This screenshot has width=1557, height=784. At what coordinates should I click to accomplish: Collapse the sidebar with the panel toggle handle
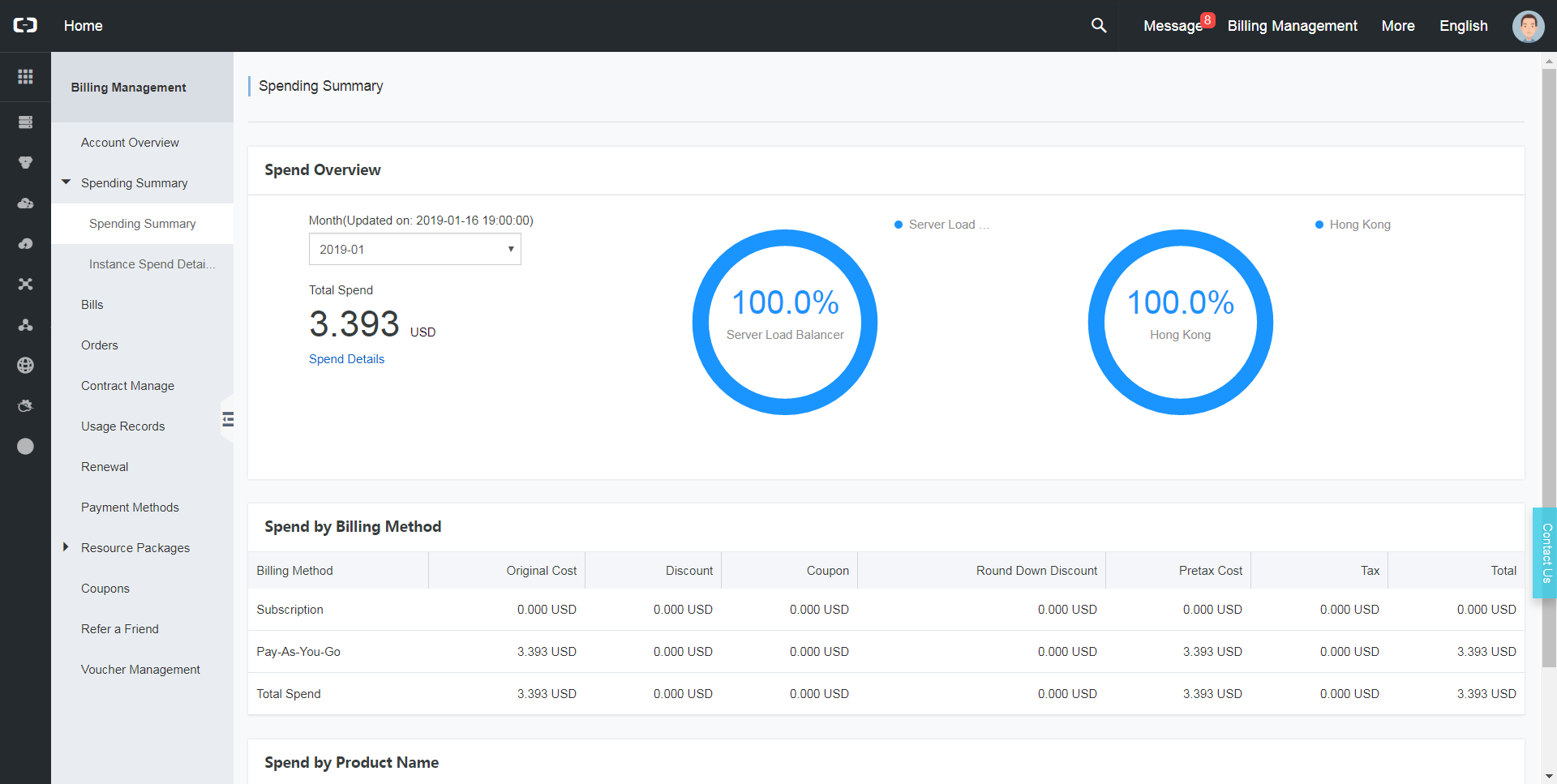pyautogui.click(x=228, y=419)
